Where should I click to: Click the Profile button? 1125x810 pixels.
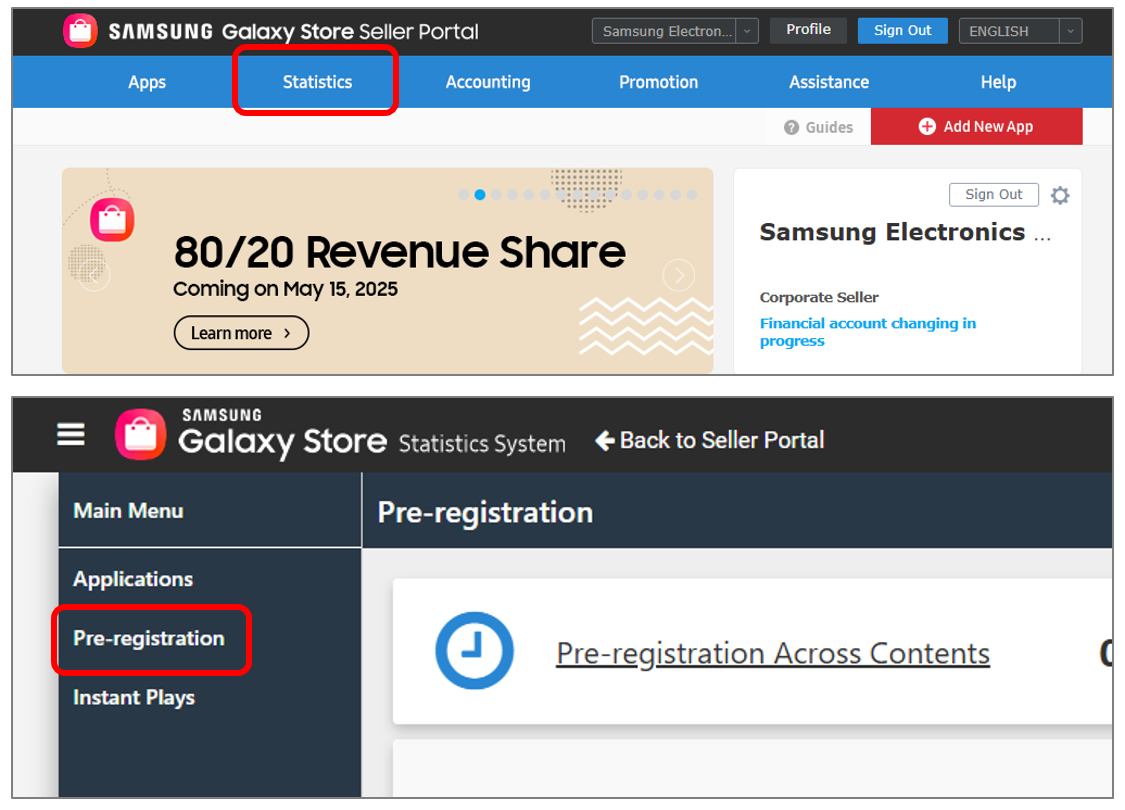[808, 30]
